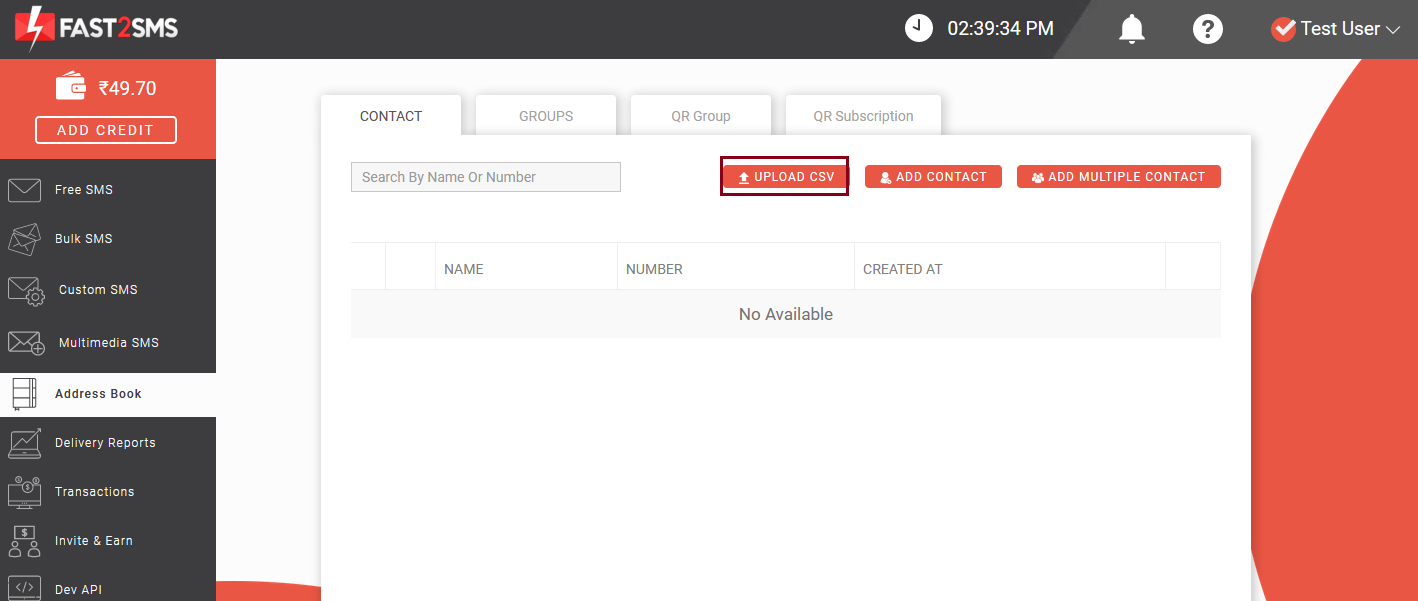The width and height of the screenshot is (1418, 601).
Task: Click the CREATED AT column header
Action: [x=903, y=269]
